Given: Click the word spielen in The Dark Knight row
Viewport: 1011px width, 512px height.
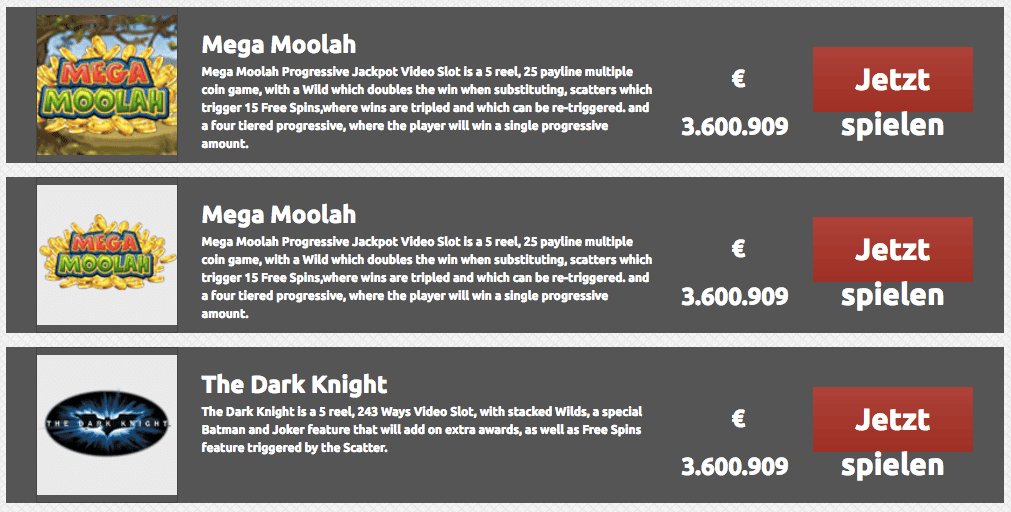Looking at the screenshot, I should pyautogui.click(x=892, y=466).
